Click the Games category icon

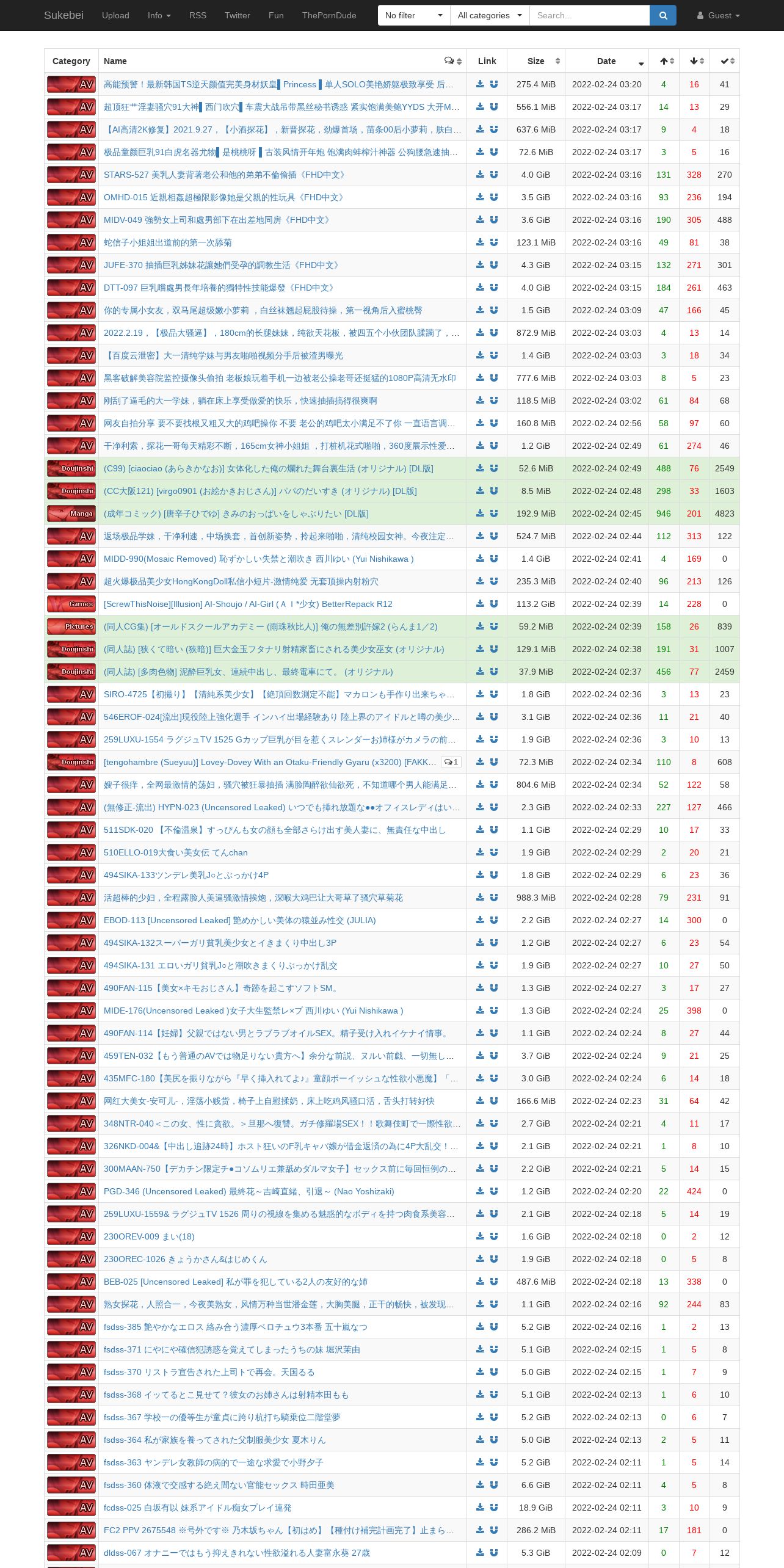coord(71,604)
